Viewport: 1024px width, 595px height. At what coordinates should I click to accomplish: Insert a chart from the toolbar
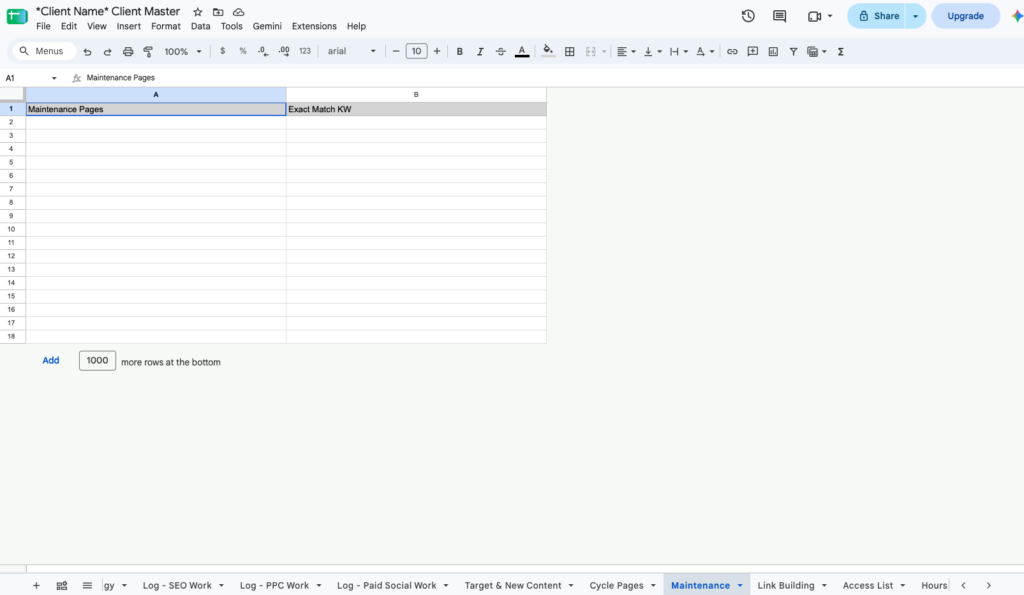coord(773,52)
